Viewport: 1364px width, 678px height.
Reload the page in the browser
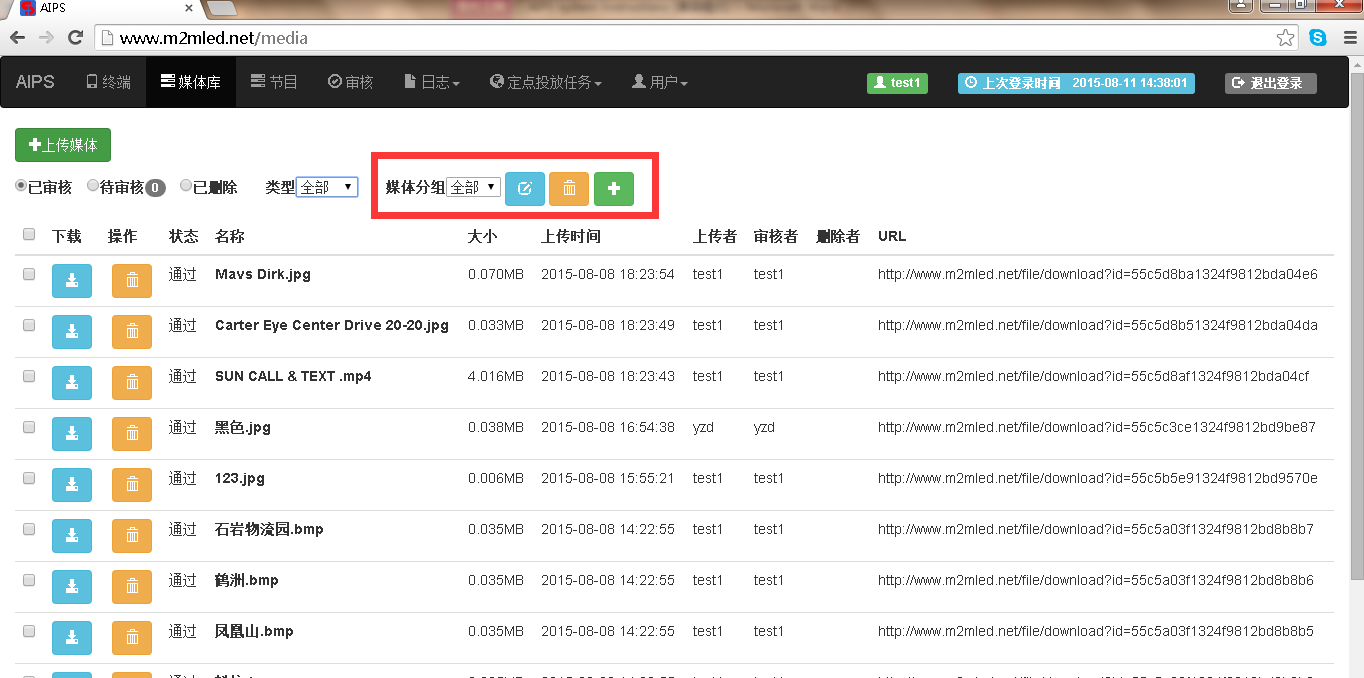point(75,38)
